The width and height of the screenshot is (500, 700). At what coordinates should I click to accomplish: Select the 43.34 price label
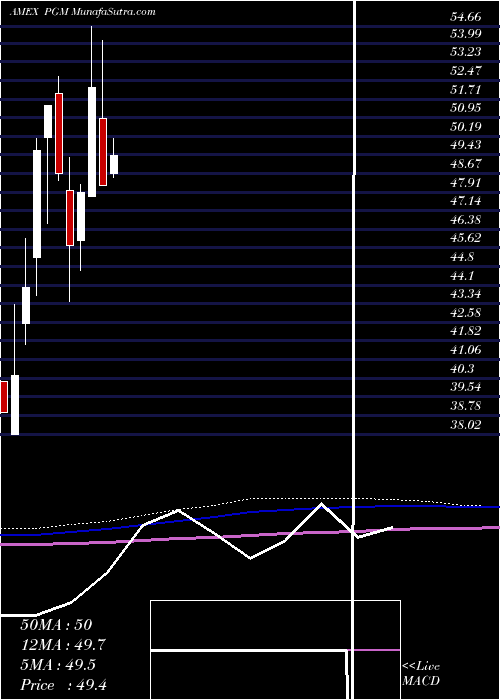(x=466, y=294)
